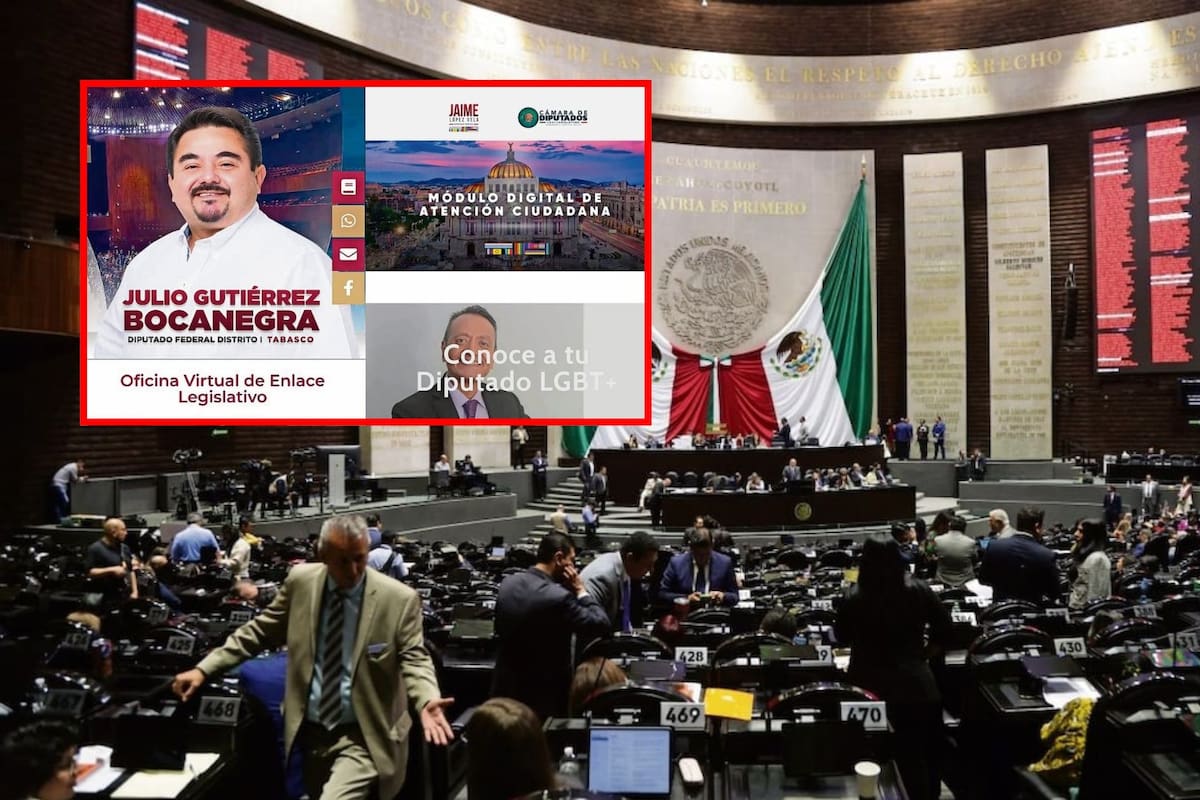Image resolution: width=1200 pixels, height=800 pixels.
Task: Click the Oficina Virtual de Enlace Legislativo heading
Action: (x=222, y=388)
